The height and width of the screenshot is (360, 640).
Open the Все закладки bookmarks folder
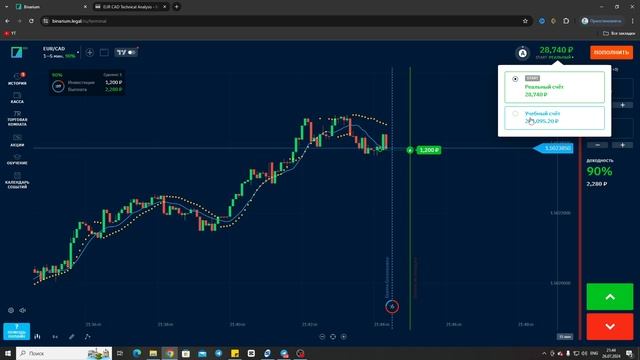click(x=619, y=33)
